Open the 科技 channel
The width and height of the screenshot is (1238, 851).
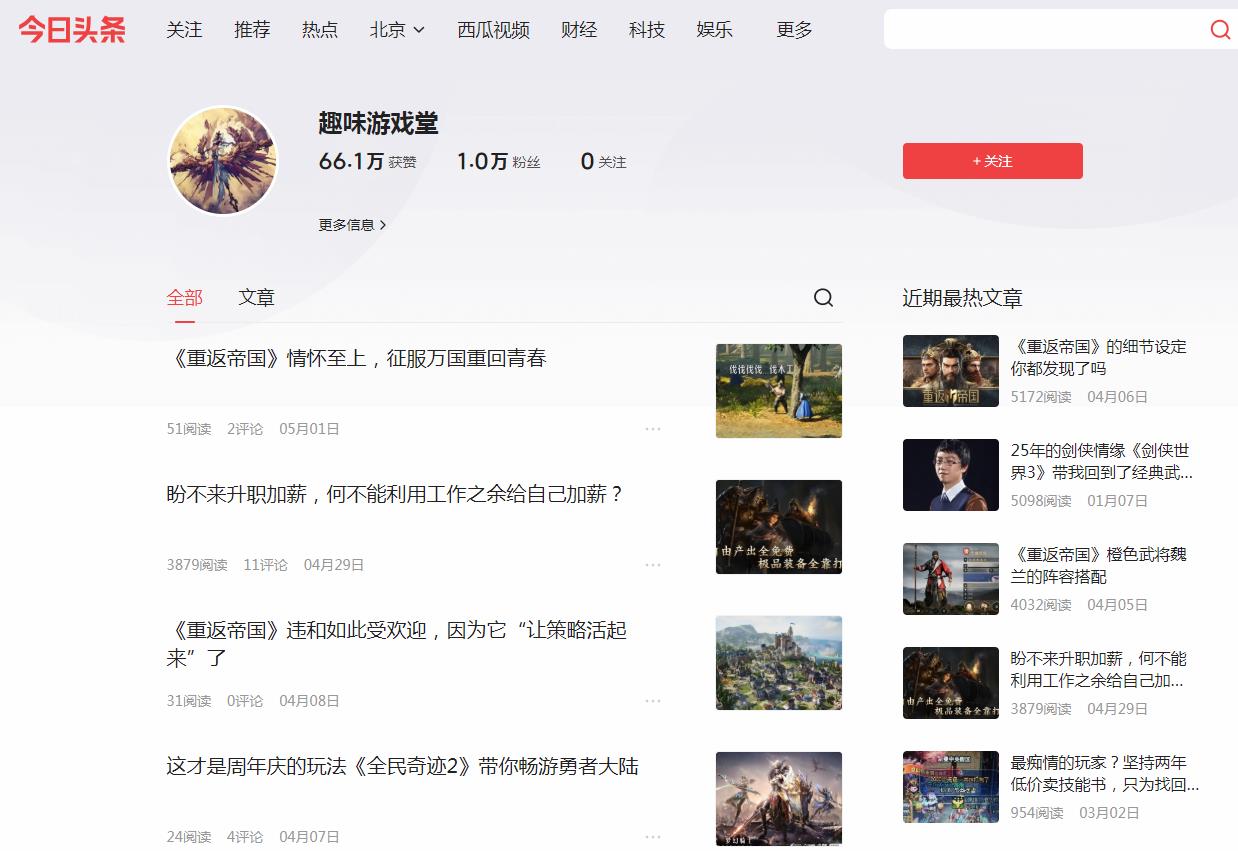click(647, 30)
